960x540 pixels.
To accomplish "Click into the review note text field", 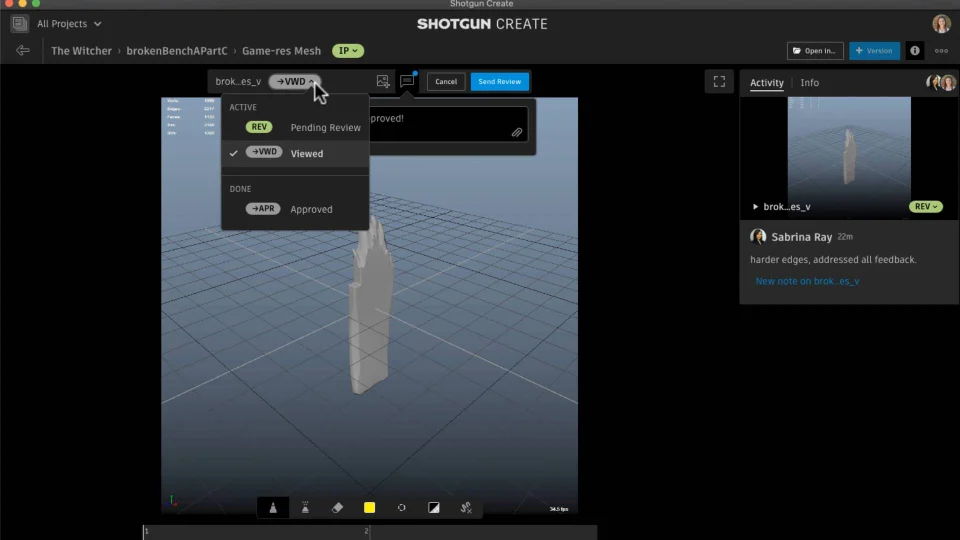I will coord(447,124).
